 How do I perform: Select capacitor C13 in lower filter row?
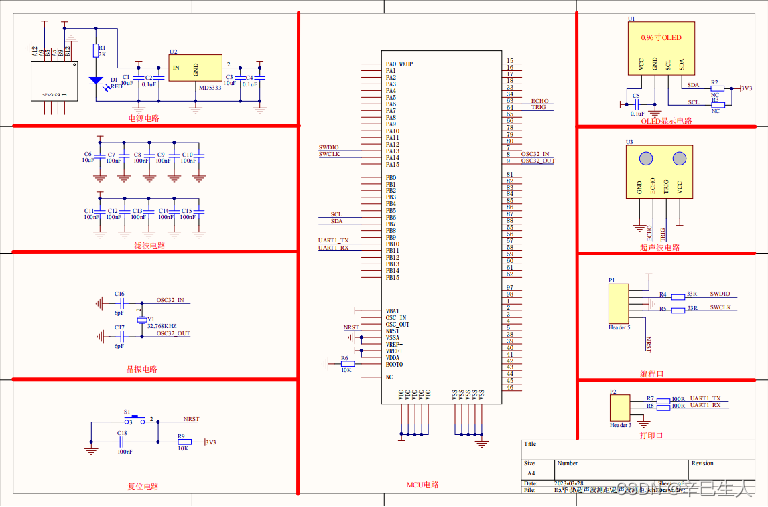point(149,212)
